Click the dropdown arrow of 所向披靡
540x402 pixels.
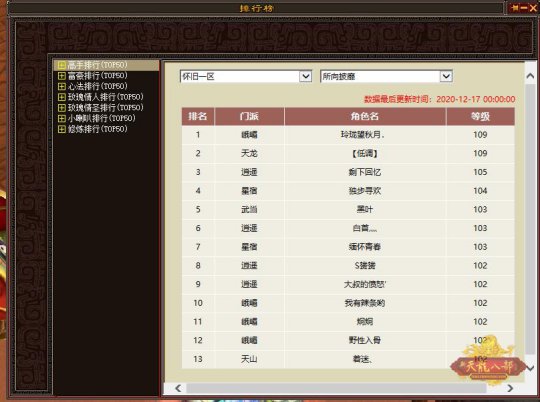point(446,76)
